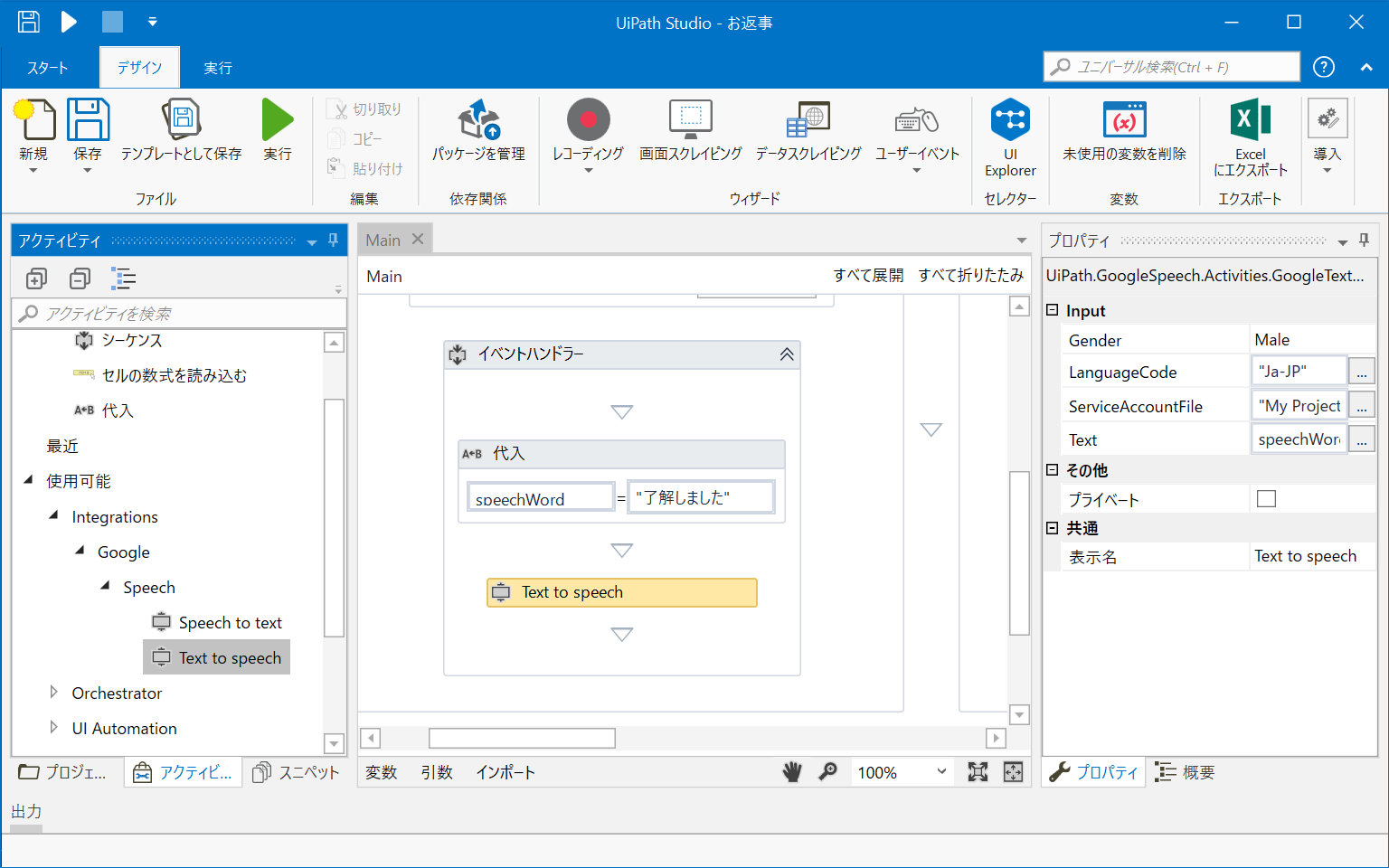1389x868 pixels.
Task: Switch to the デザイン ribbon tab
Action: click(x=139, y=68)
